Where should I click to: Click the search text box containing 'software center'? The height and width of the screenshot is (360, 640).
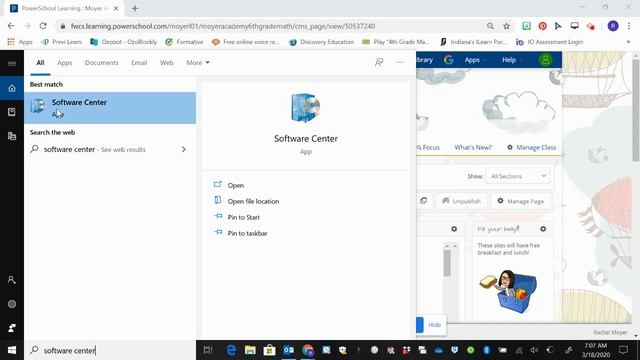[x=110, y=350]
